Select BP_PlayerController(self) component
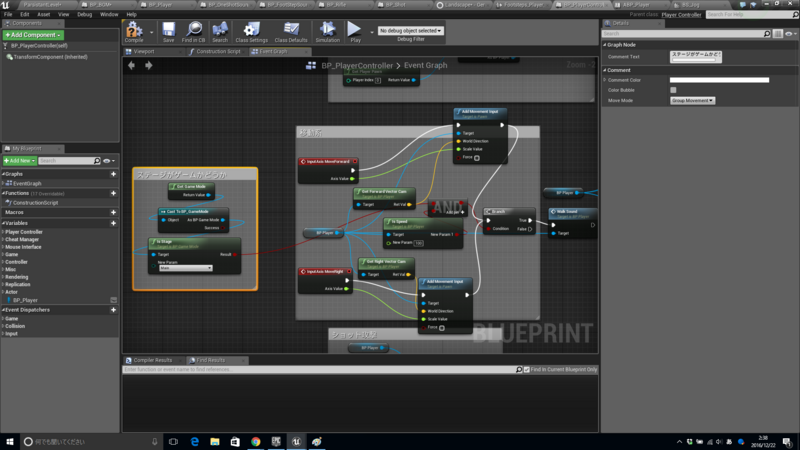The image size is (800, 450). click(39, 46)
